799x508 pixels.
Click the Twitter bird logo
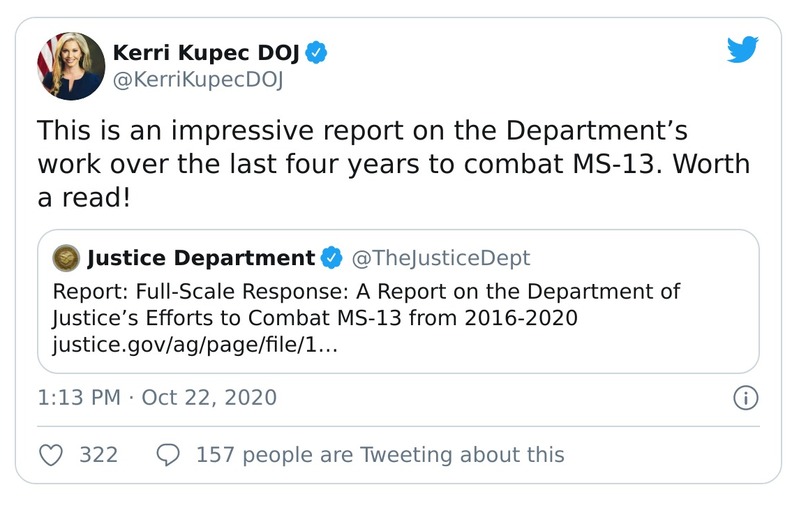point(743,48)
